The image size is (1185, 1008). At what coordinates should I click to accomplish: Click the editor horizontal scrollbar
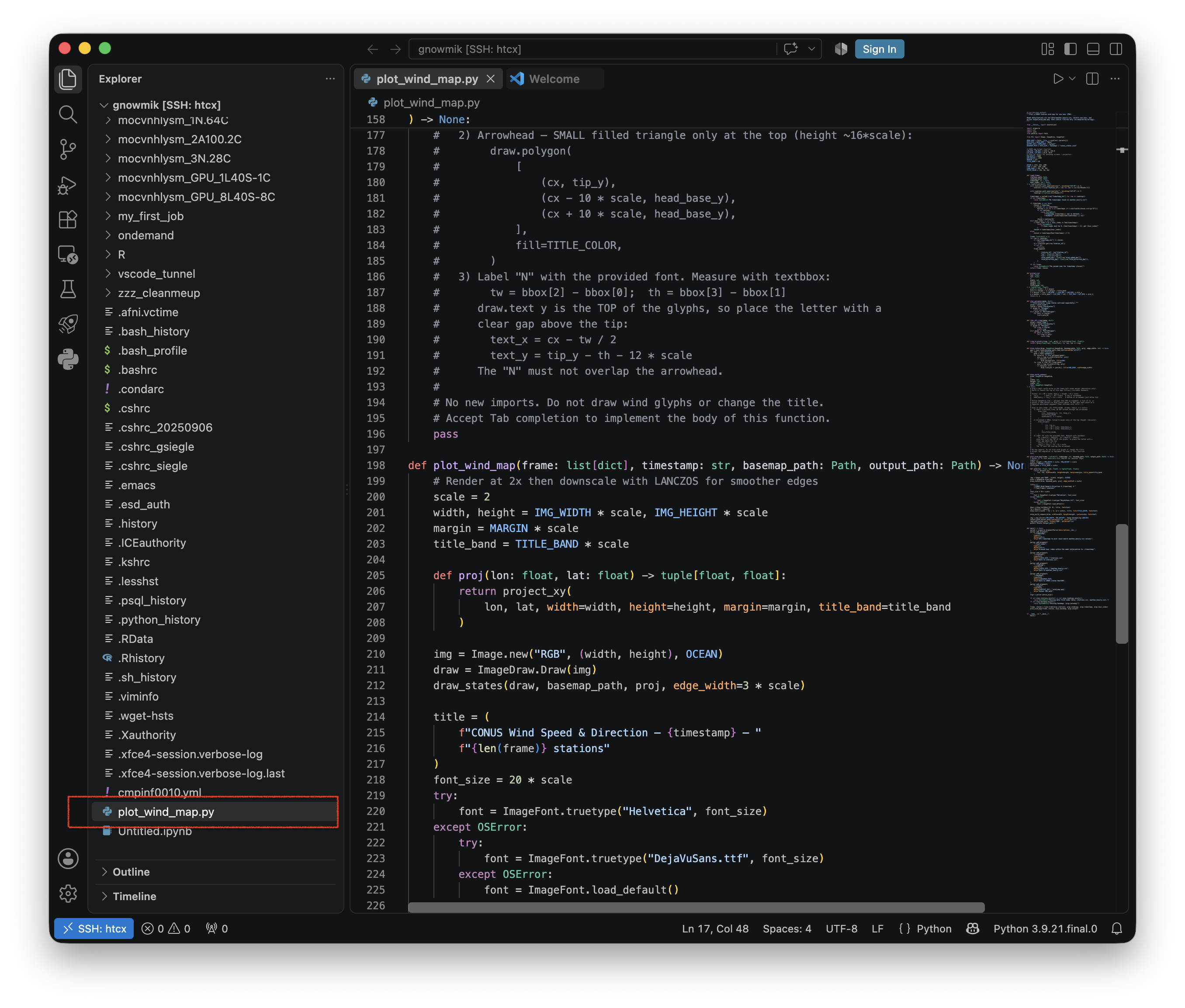pyautogui.click(x=696, y=907)
